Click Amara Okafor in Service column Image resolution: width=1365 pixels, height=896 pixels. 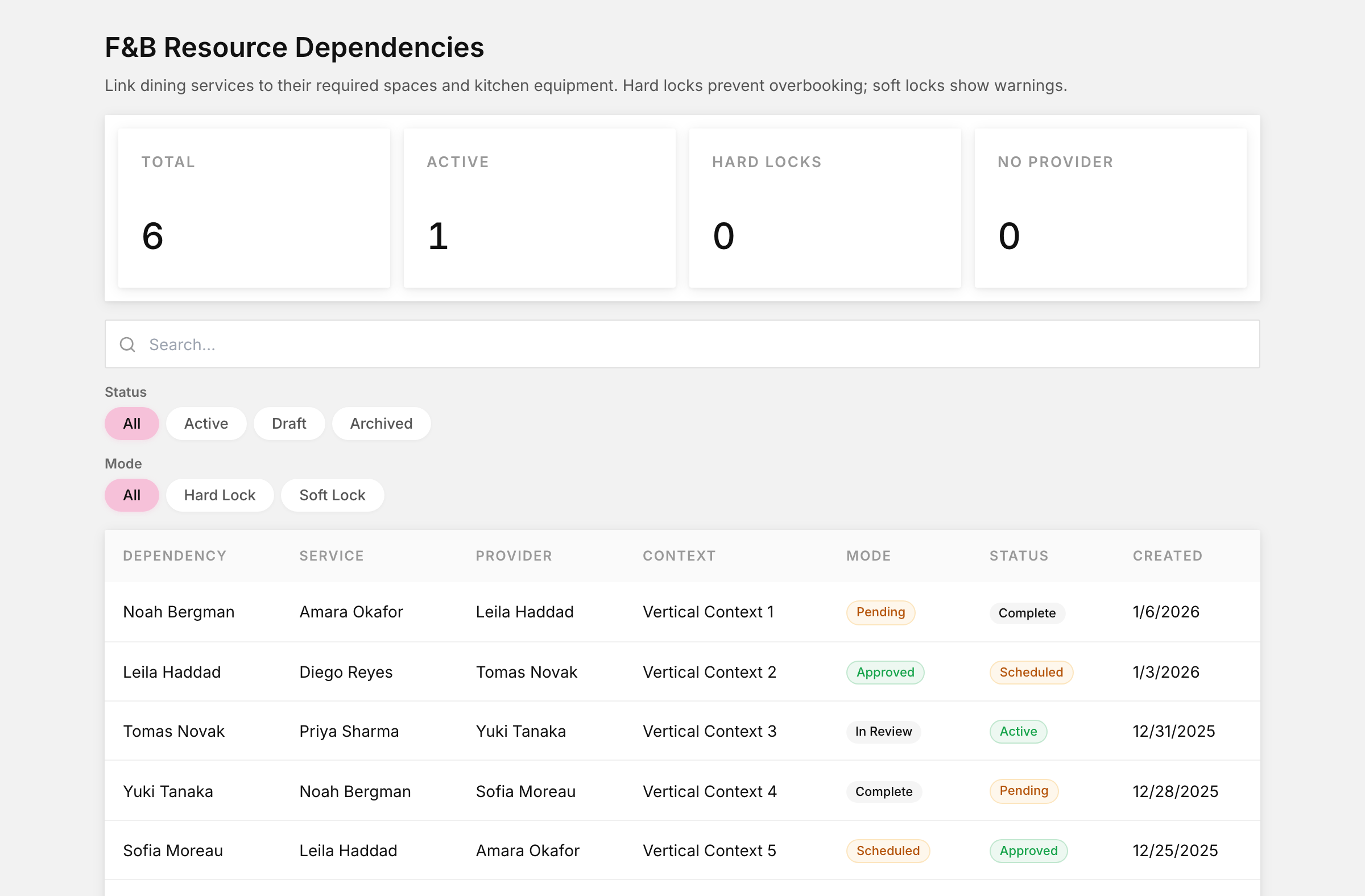click(x=351, y=612)
